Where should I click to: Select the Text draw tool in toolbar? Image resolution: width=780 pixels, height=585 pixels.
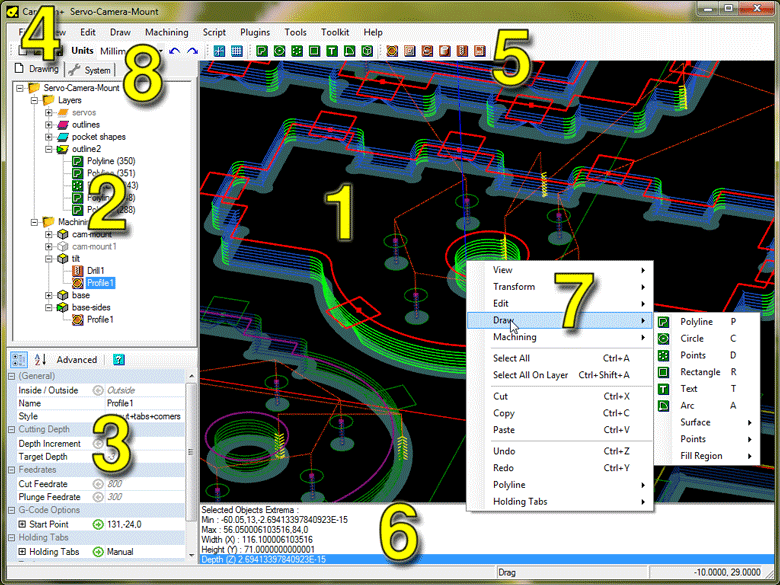click(331, 50)
